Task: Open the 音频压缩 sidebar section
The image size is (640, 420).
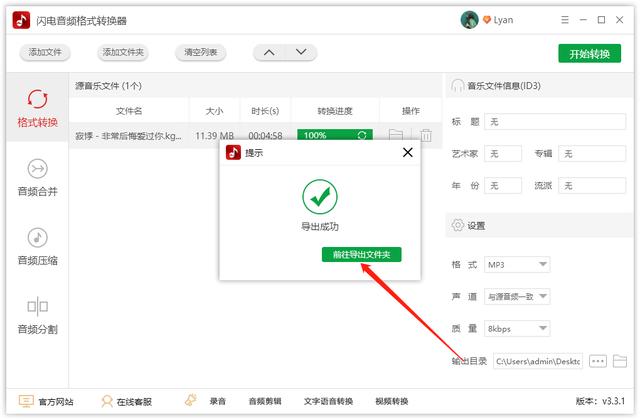Action: point(37,247)
